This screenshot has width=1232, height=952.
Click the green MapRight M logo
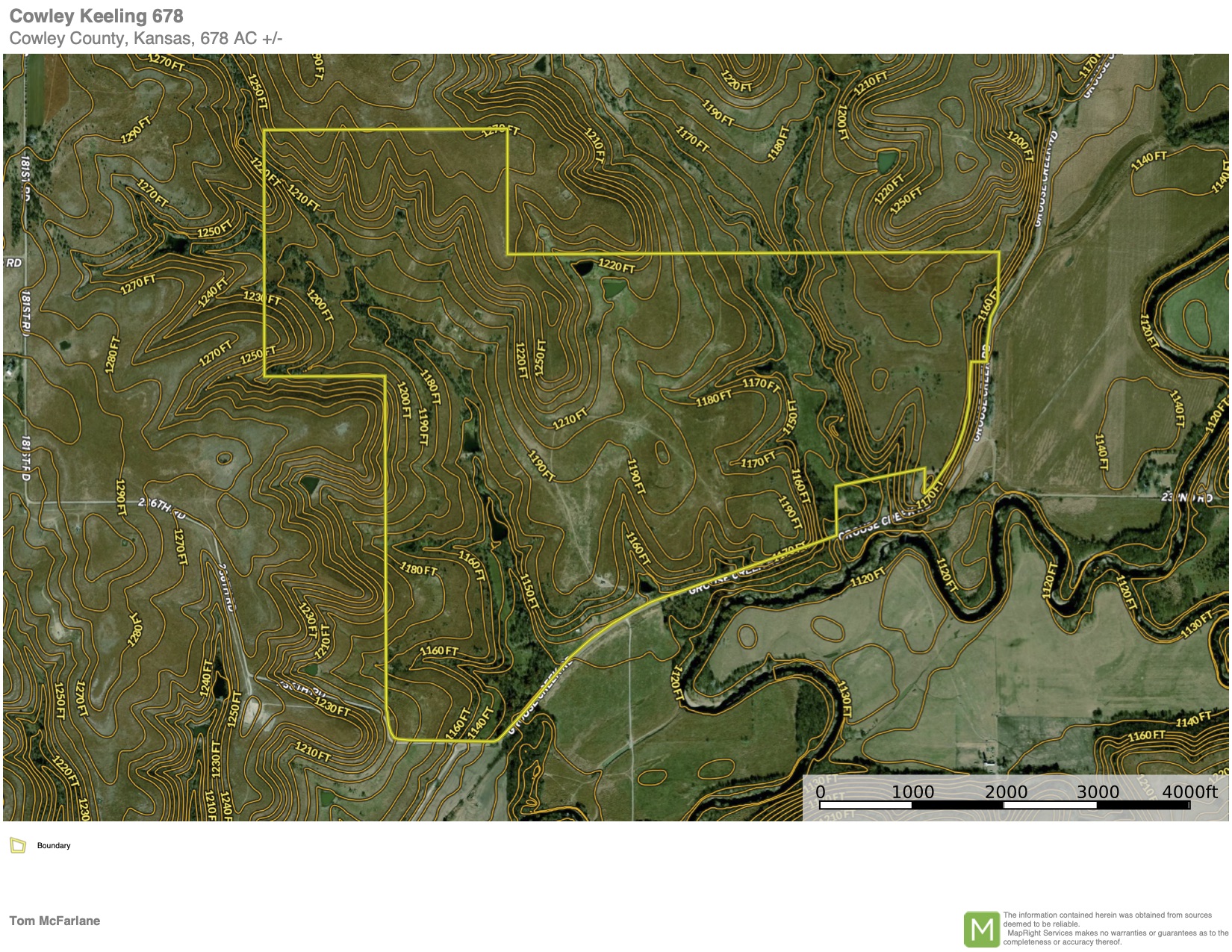coord(981,929)
